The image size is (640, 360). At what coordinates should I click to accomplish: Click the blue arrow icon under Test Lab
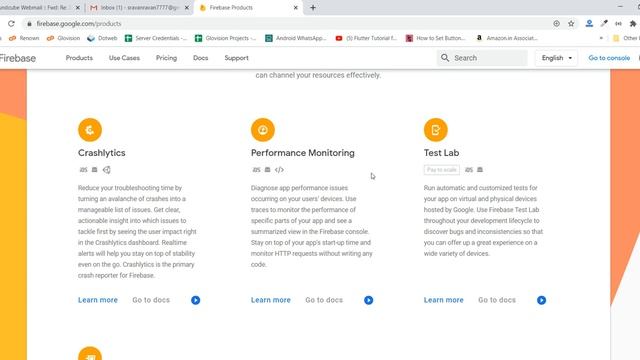coord(541,300)
